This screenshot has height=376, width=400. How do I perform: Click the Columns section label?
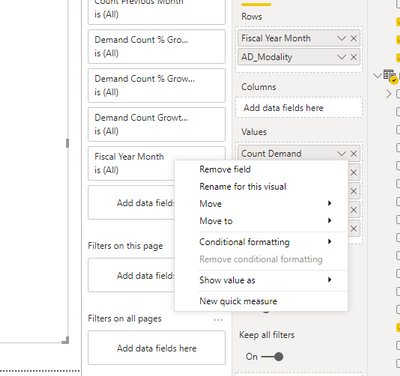[x=259, y=87]
